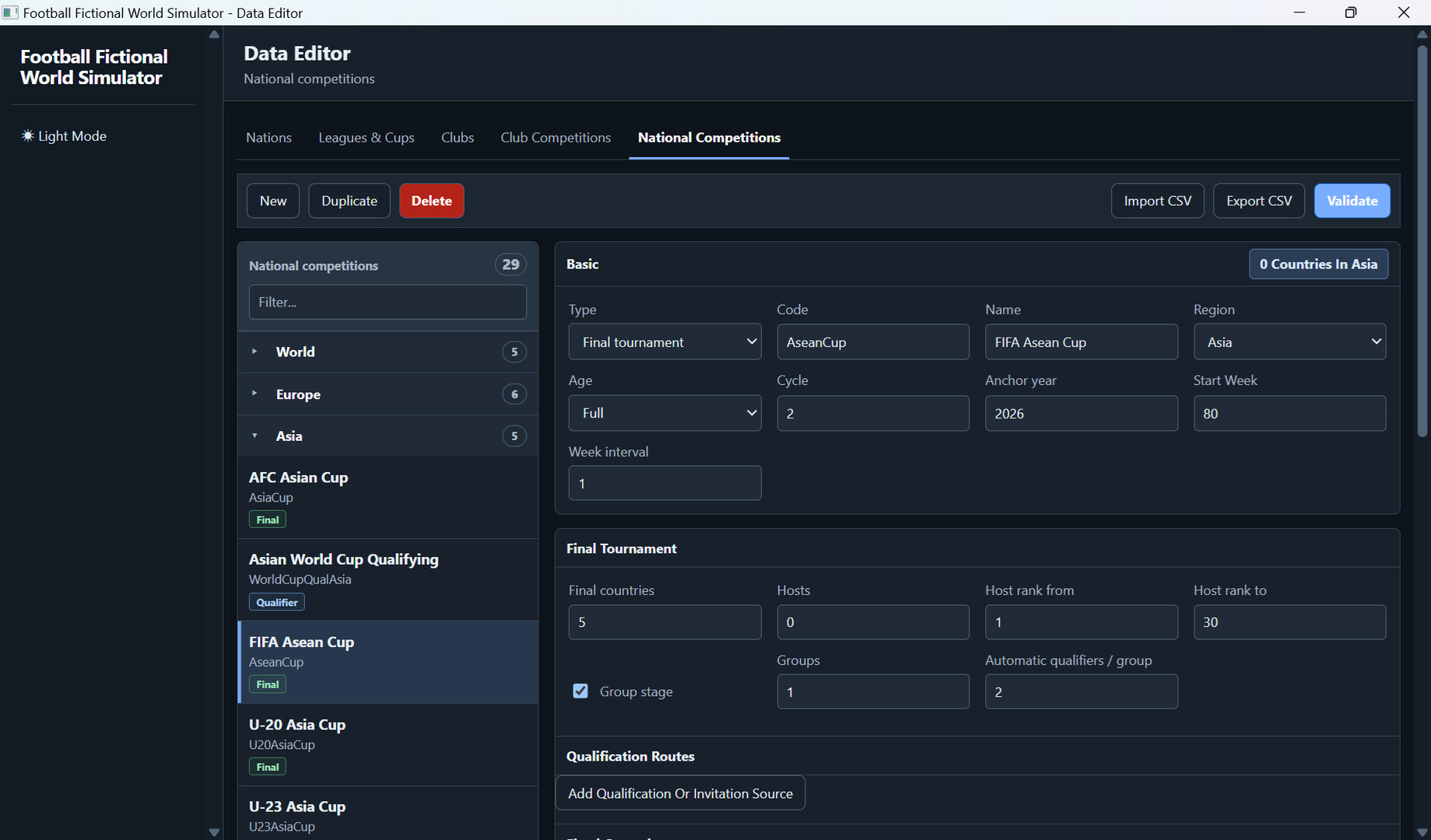This screenshot has height=840, width=1431.
Task: Click Export CSV
Action: (1259, 201)
